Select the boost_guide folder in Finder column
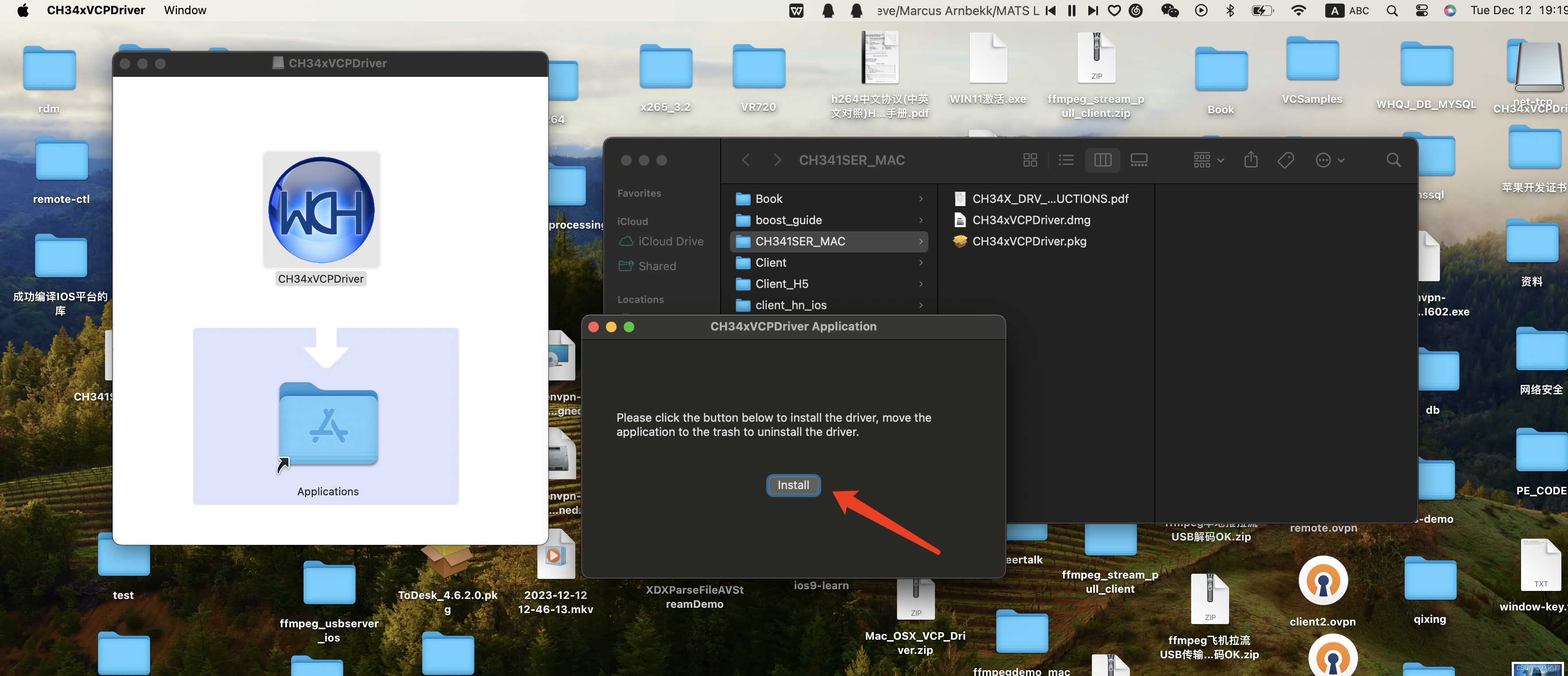This screenshot has height=676, width=1568. pyautogui.click(x=828, y=220)
